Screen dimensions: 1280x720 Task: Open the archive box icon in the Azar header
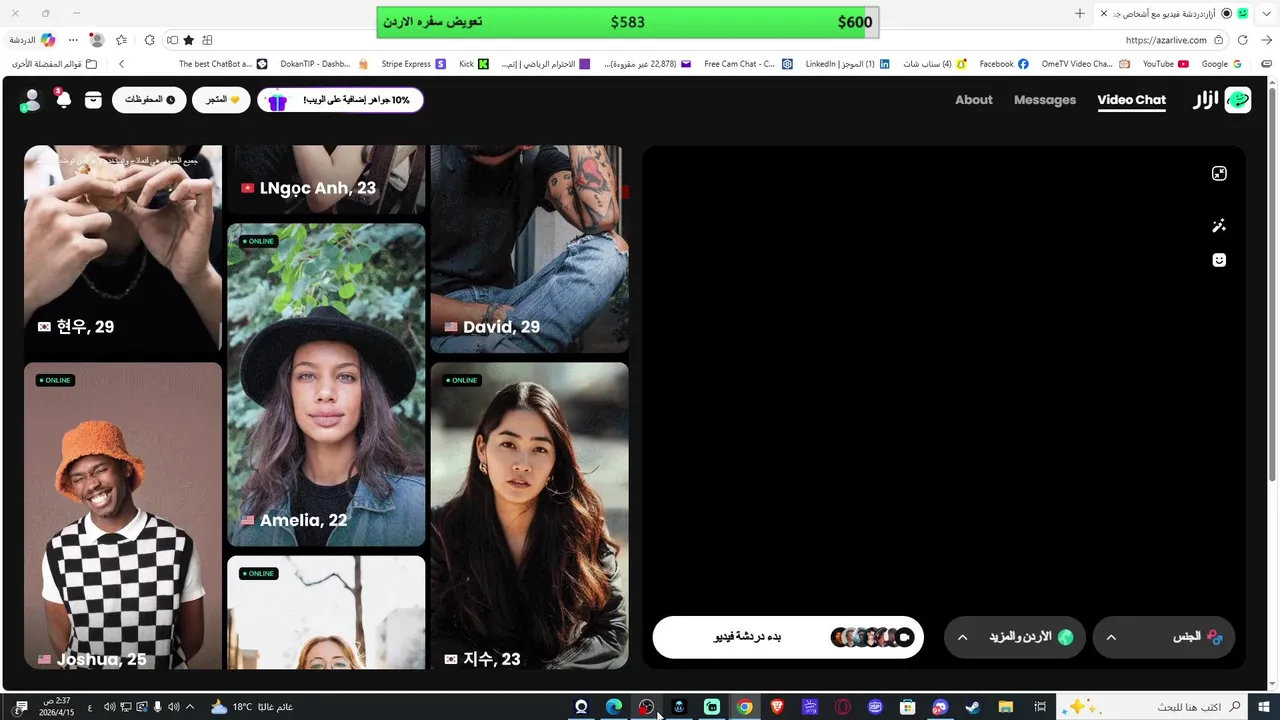coord(93,100)
